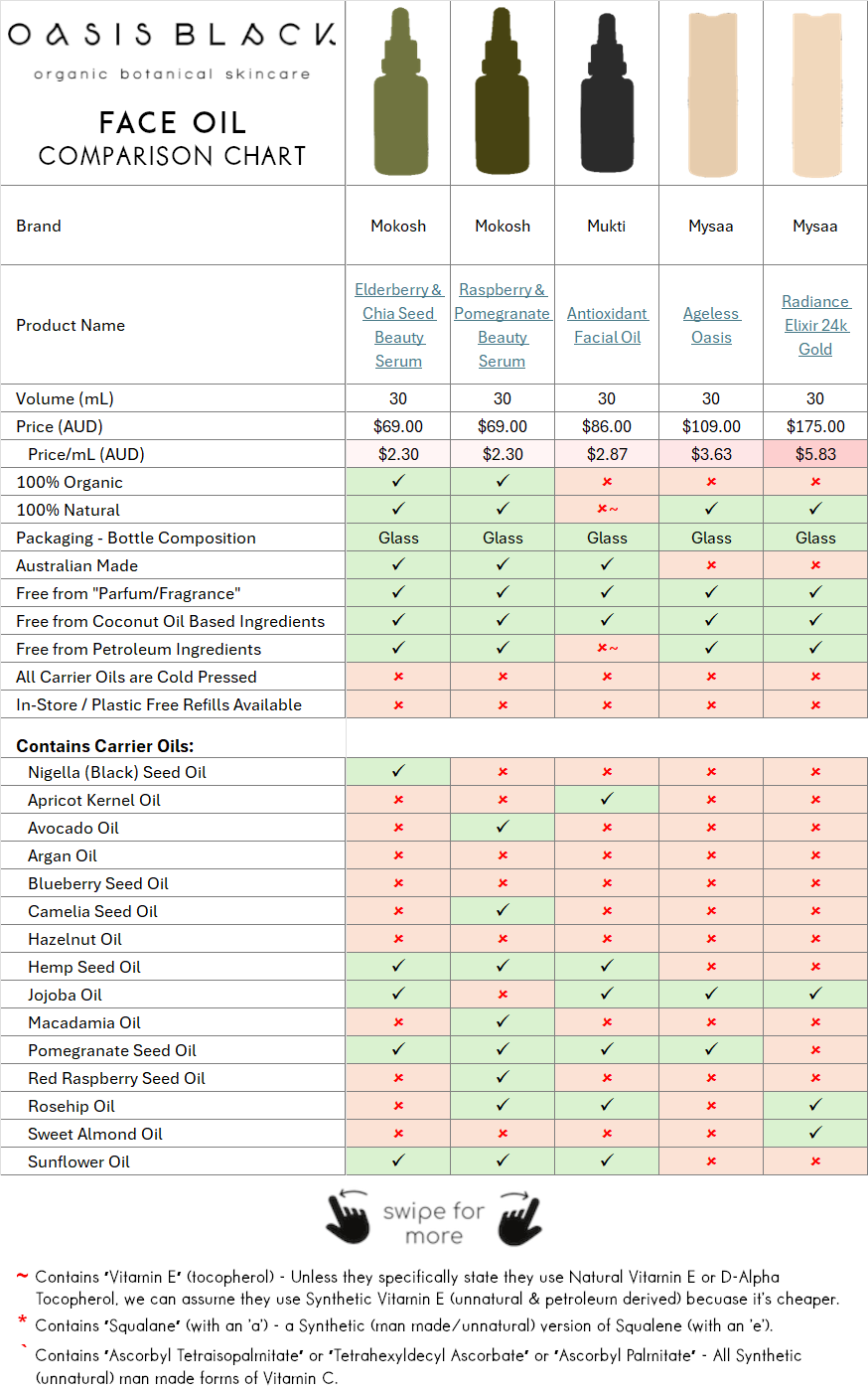Click the Vitamin E tocopherol footnote text

tap(437, 1288)
